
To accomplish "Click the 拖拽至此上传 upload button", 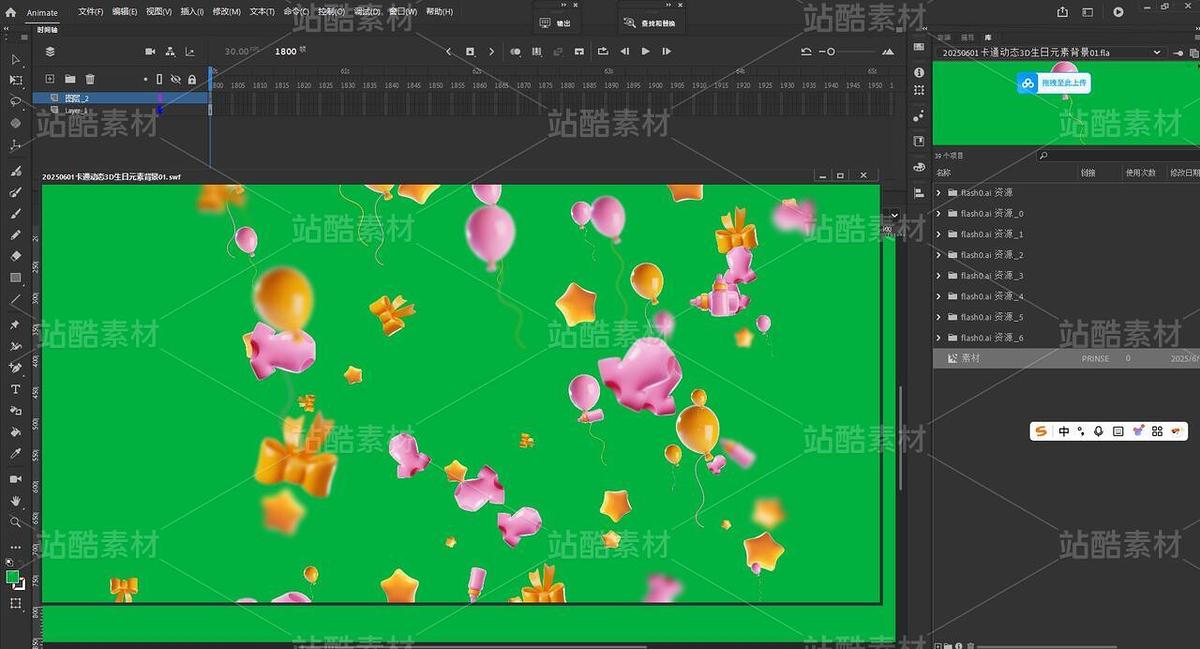I will tap(1053, 84).
